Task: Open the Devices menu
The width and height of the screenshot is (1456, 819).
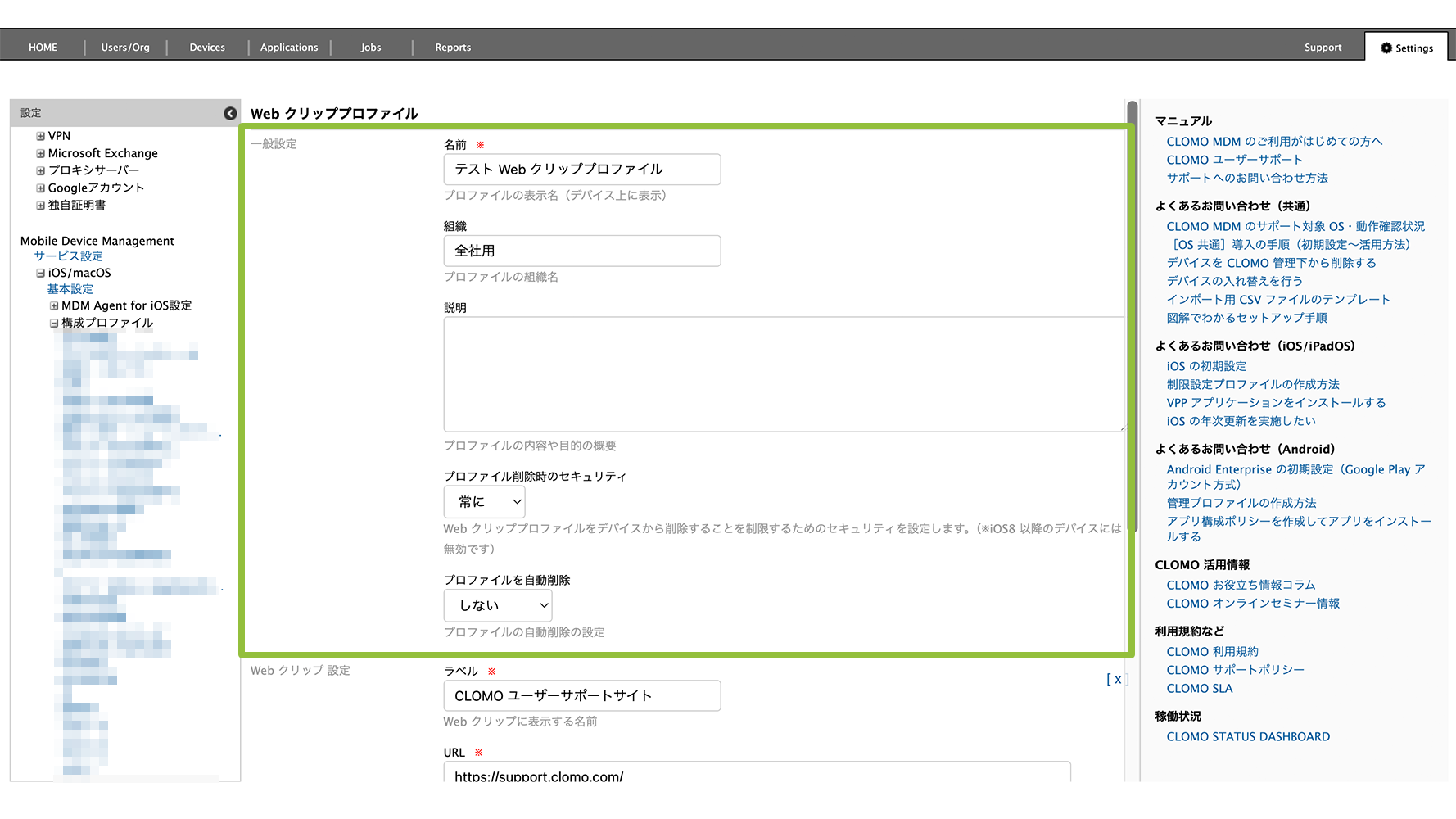Action: (x=207, y=48)
